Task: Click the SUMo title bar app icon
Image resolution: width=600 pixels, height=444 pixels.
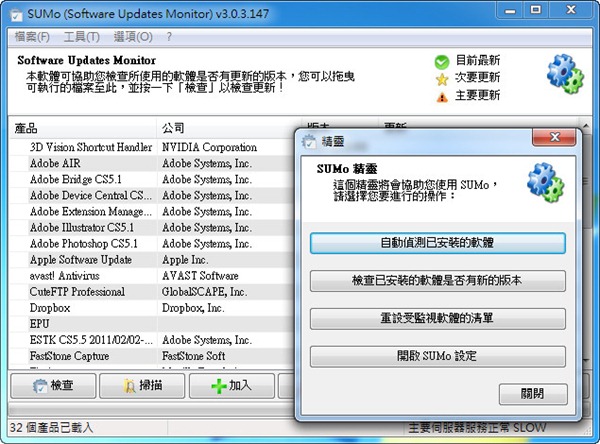Action: coord(16,14)
